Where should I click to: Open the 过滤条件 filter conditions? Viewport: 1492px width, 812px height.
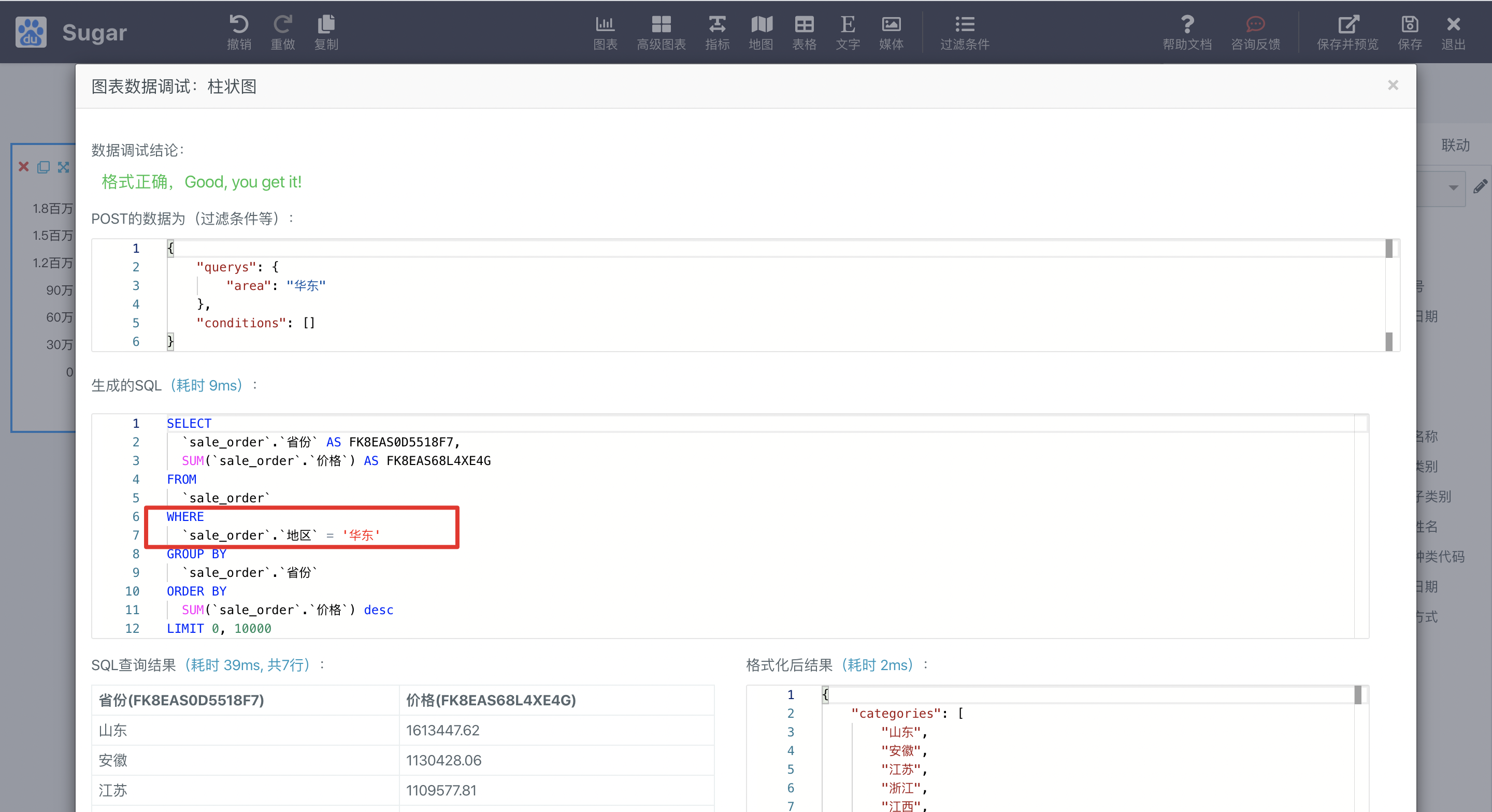pos(964,33)
